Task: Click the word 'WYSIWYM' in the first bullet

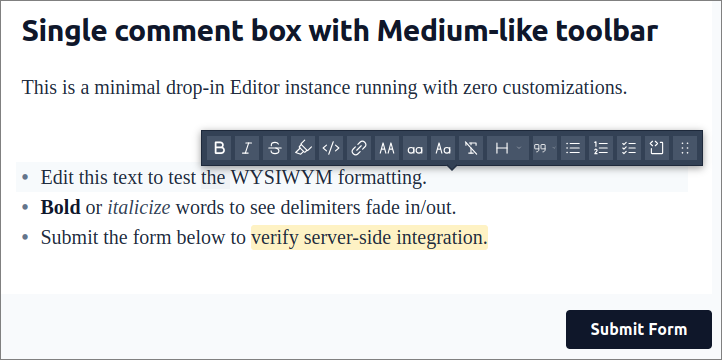Action: pos(281,177)
